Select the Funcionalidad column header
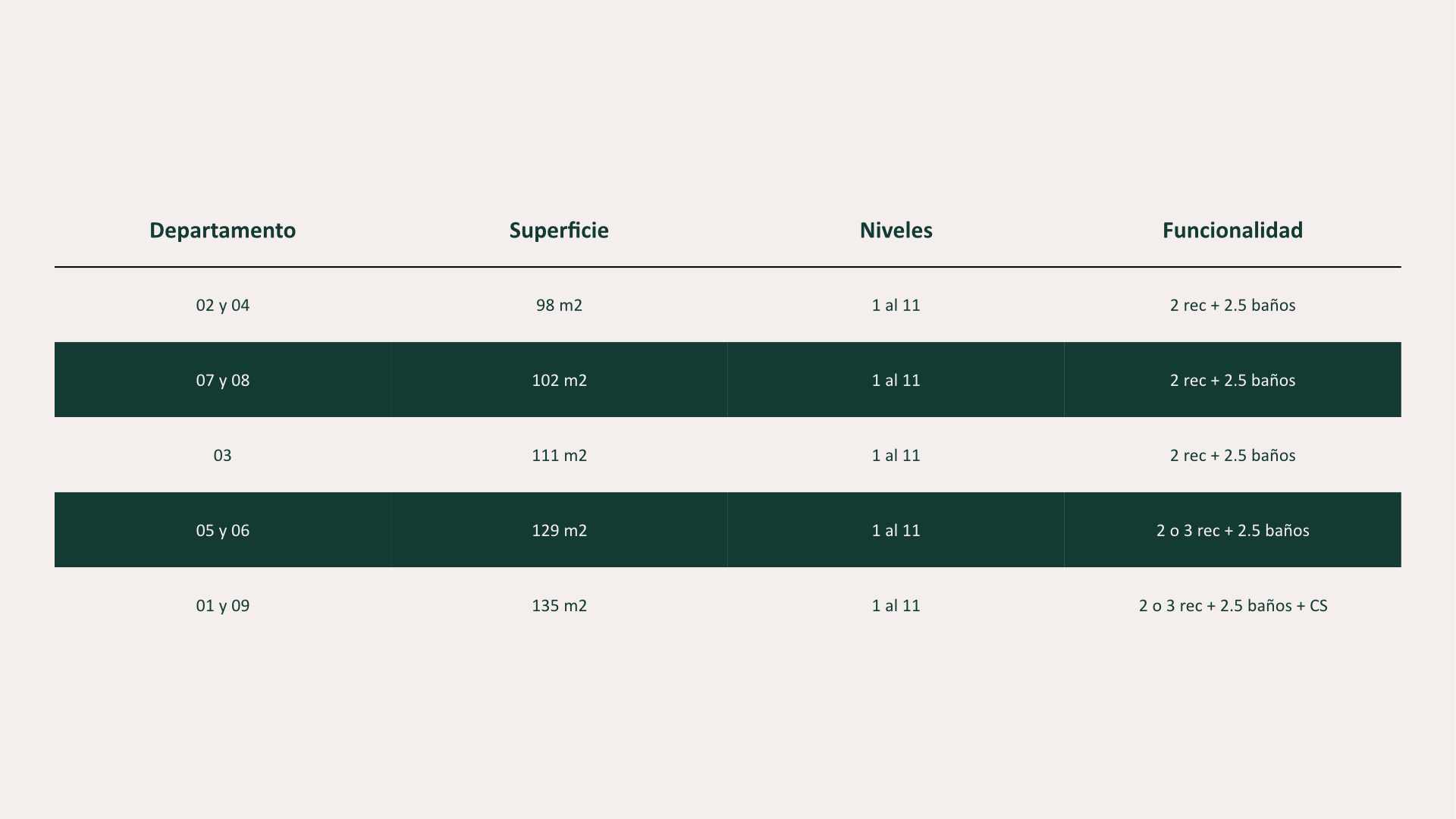Image resolution: width=1456 pixels, height=819 pixels. coord(1232,231)
